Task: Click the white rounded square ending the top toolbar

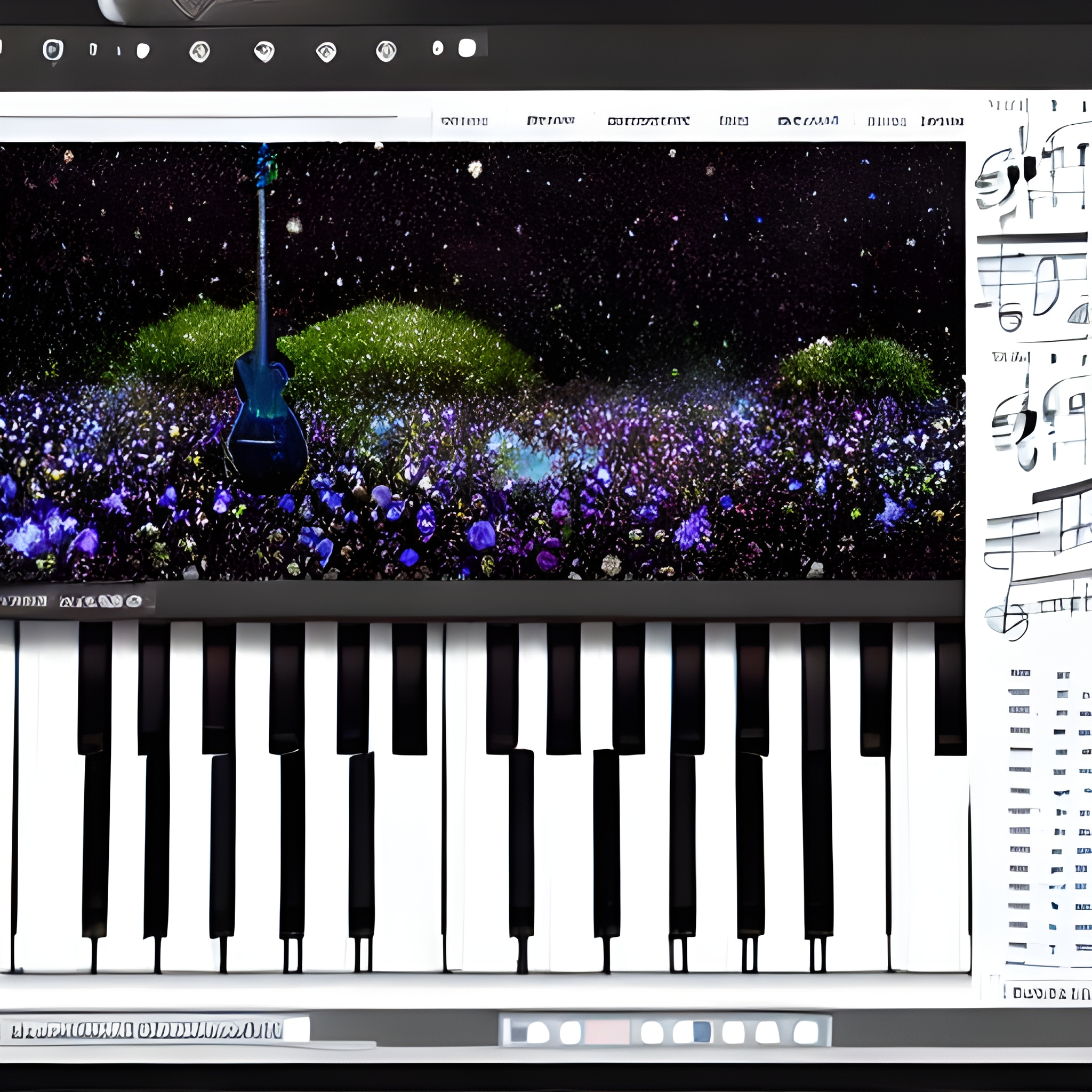Action: [x=467, y=48]
